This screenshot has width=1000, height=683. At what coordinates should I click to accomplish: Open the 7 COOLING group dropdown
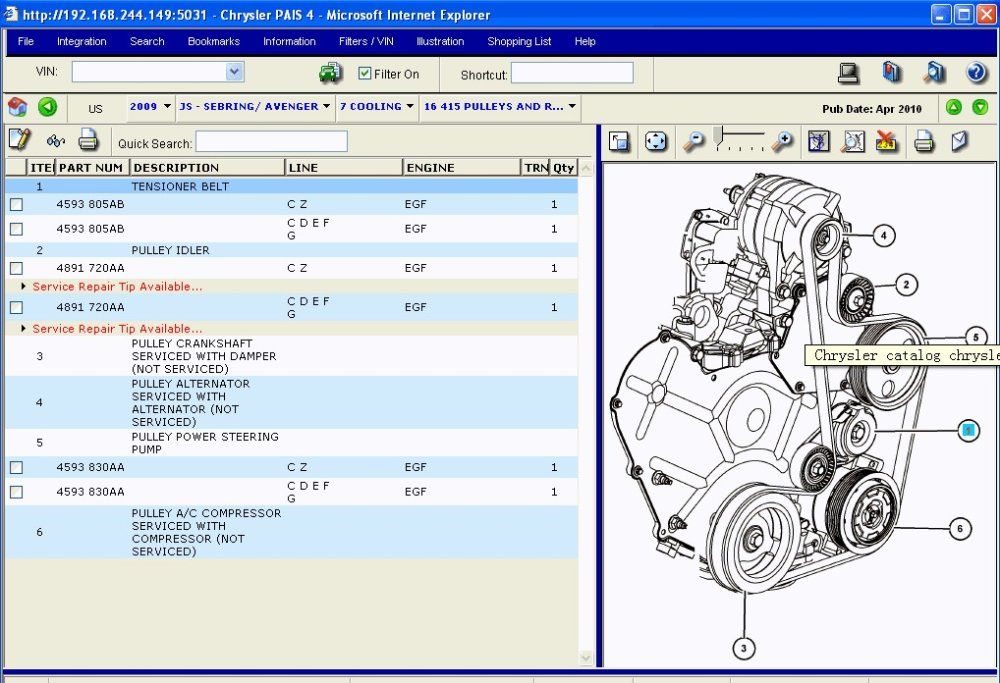[377, 106]
